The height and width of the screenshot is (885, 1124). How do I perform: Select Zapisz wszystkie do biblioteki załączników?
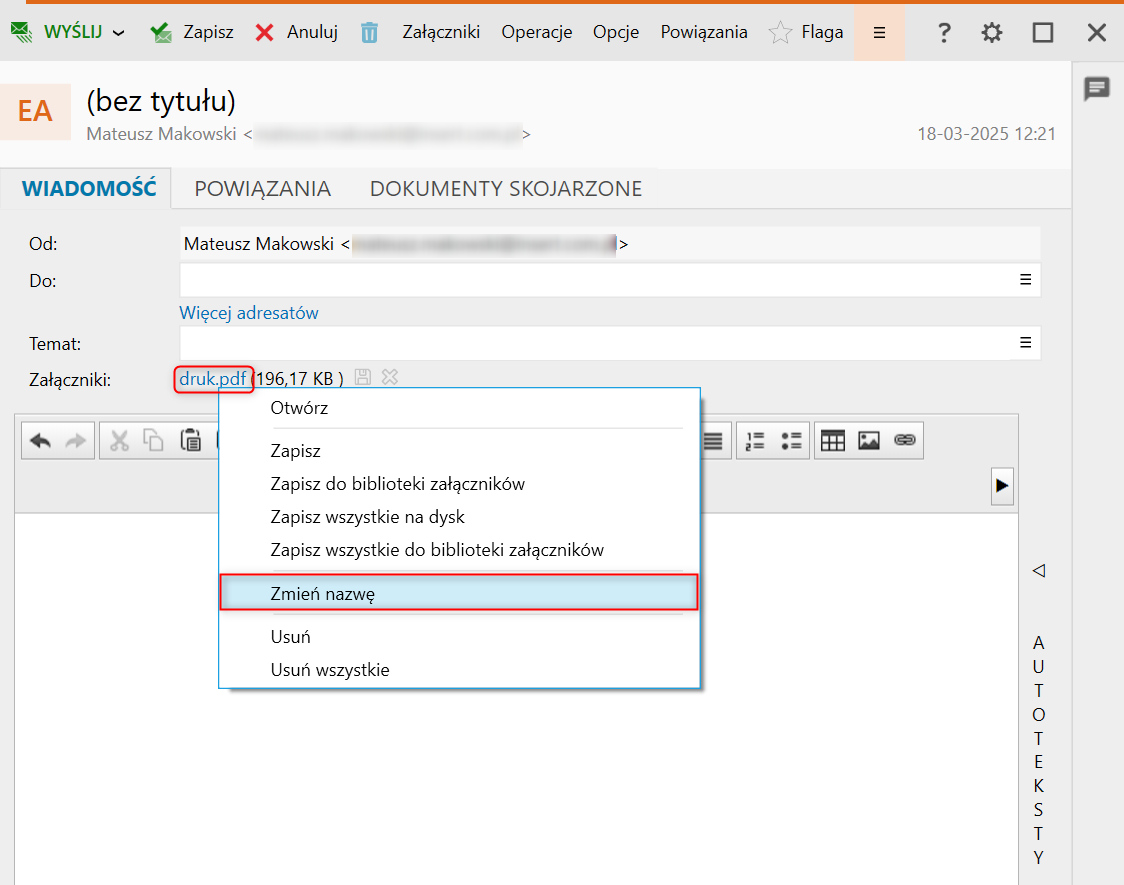tap(459, 550)
